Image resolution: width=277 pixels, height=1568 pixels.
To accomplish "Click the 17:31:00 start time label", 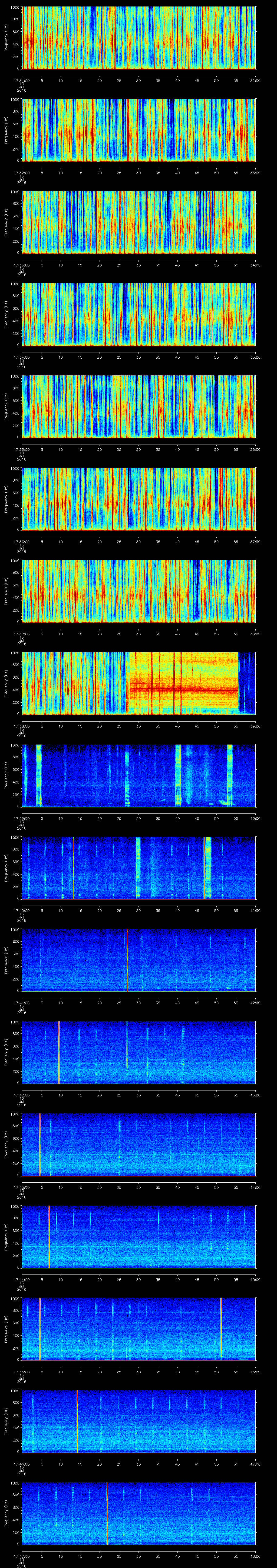I will point(22,80).
